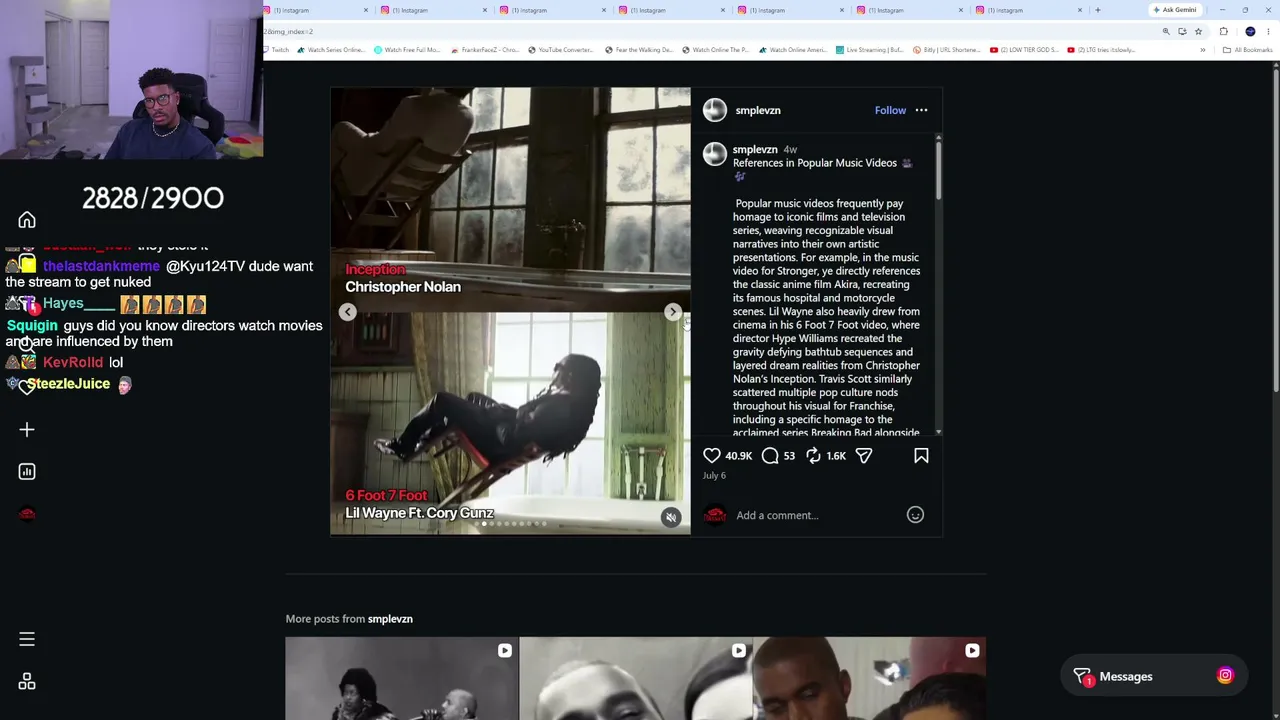1280x720 pixels.
Task: Click smplevzn username above the caption
Action: (755, 149)
